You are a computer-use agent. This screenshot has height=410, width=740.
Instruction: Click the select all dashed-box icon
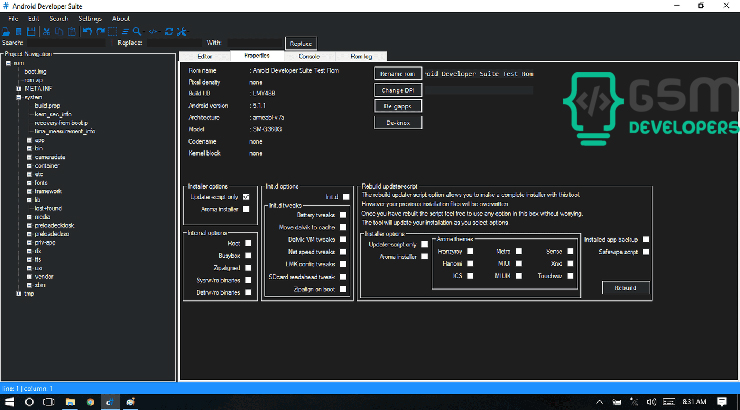(x=112, y=32)
